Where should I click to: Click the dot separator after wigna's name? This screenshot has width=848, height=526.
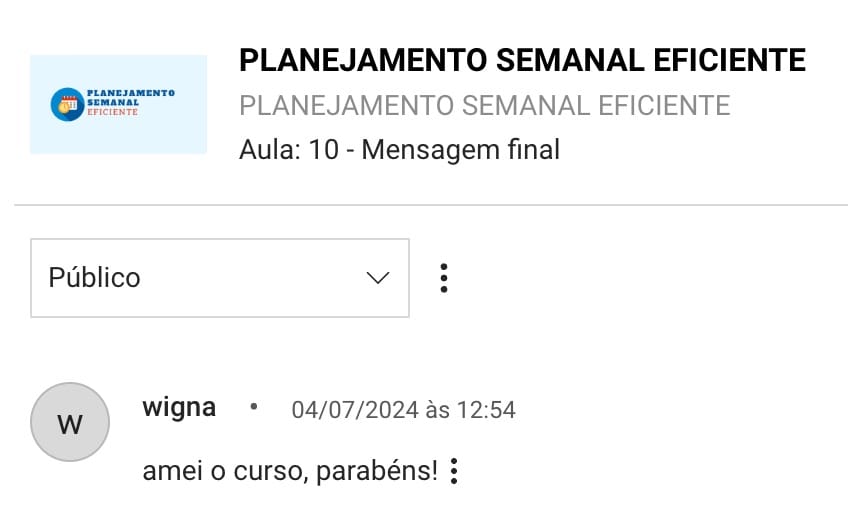(x=254, y=407)
